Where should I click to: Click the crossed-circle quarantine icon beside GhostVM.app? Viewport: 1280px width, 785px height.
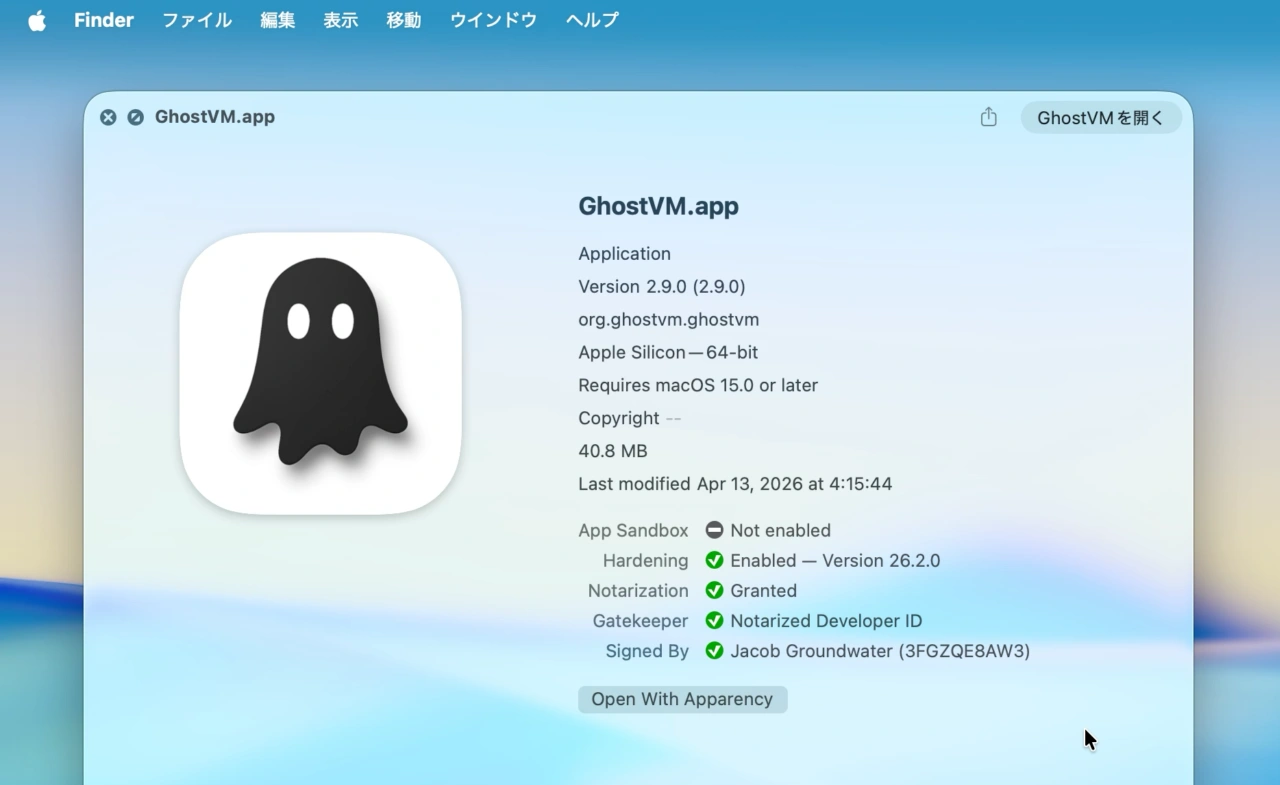pos(136,117)
